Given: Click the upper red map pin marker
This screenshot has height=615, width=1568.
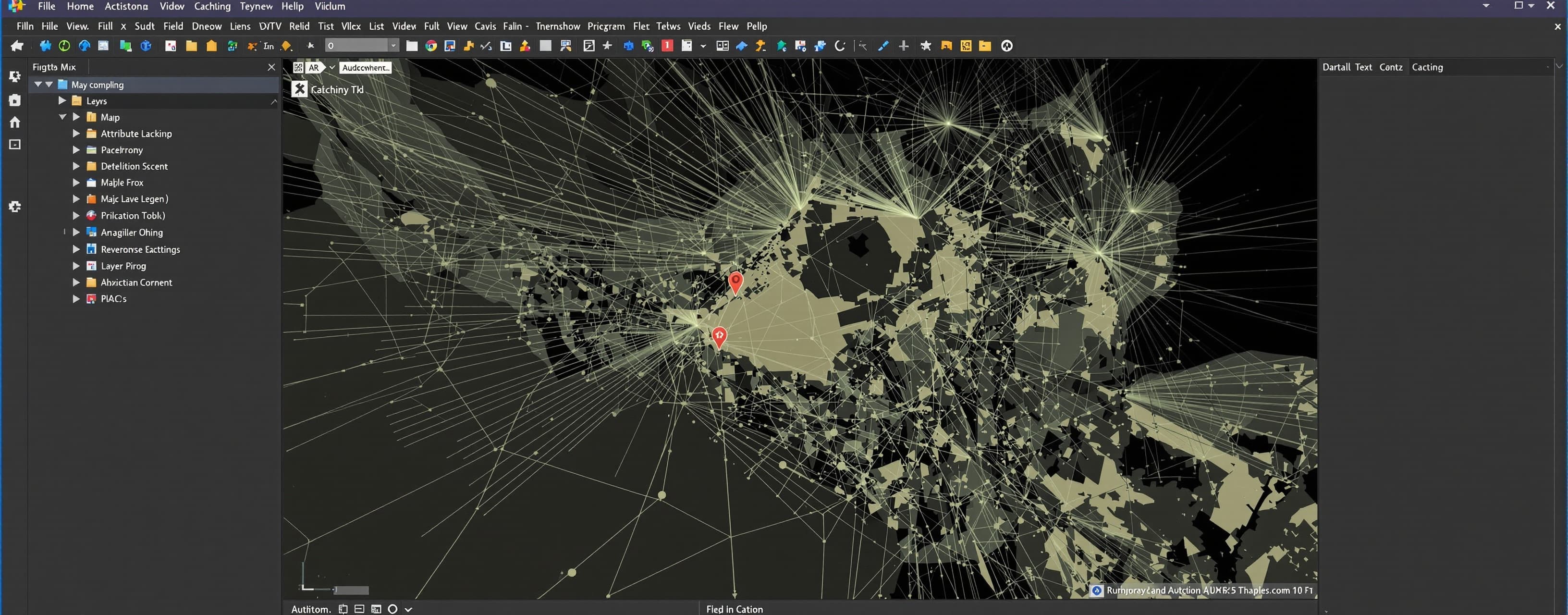Looking at the screenshot, I should tap(735, 283).
